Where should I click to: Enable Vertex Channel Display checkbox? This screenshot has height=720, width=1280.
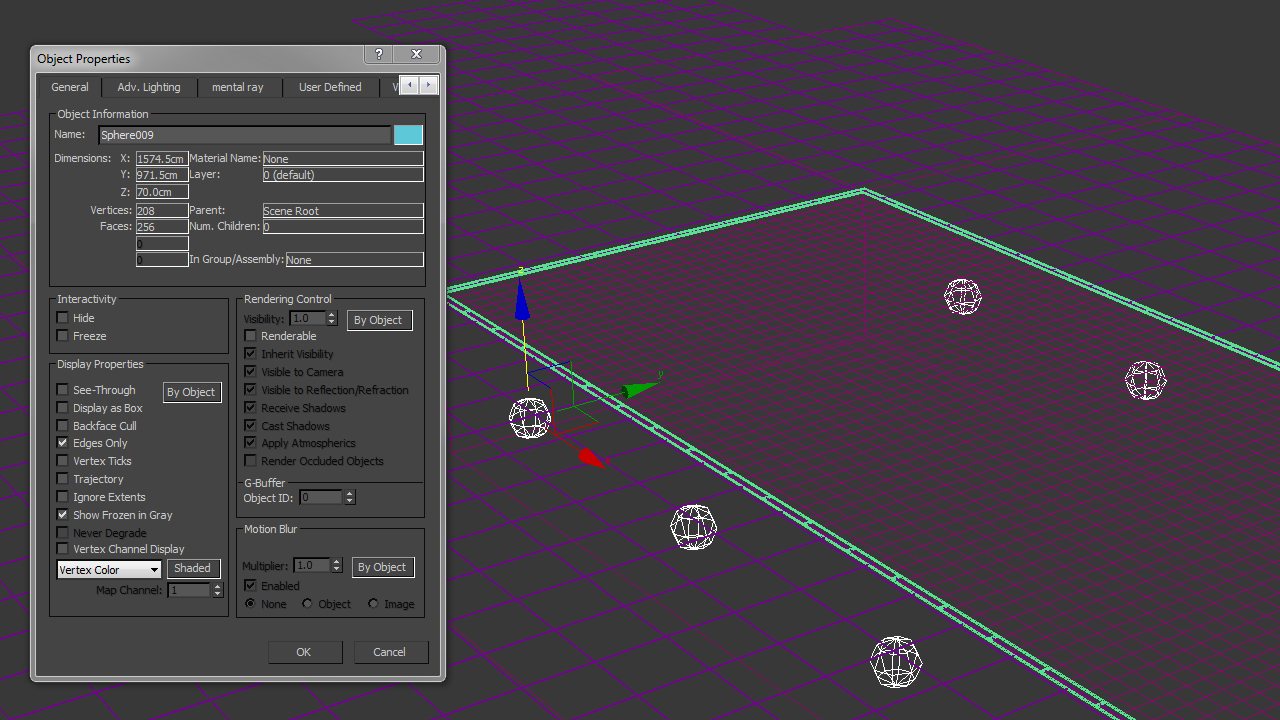[63, 549]
